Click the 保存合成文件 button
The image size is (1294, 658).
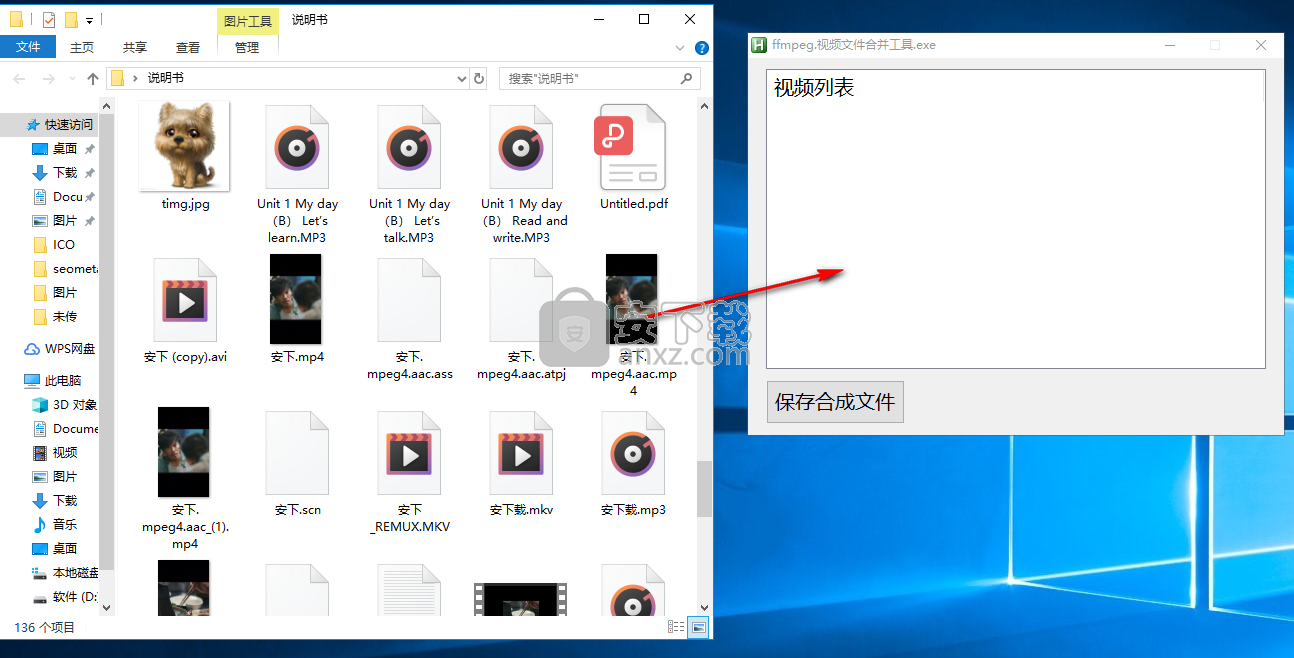(835, 402)
